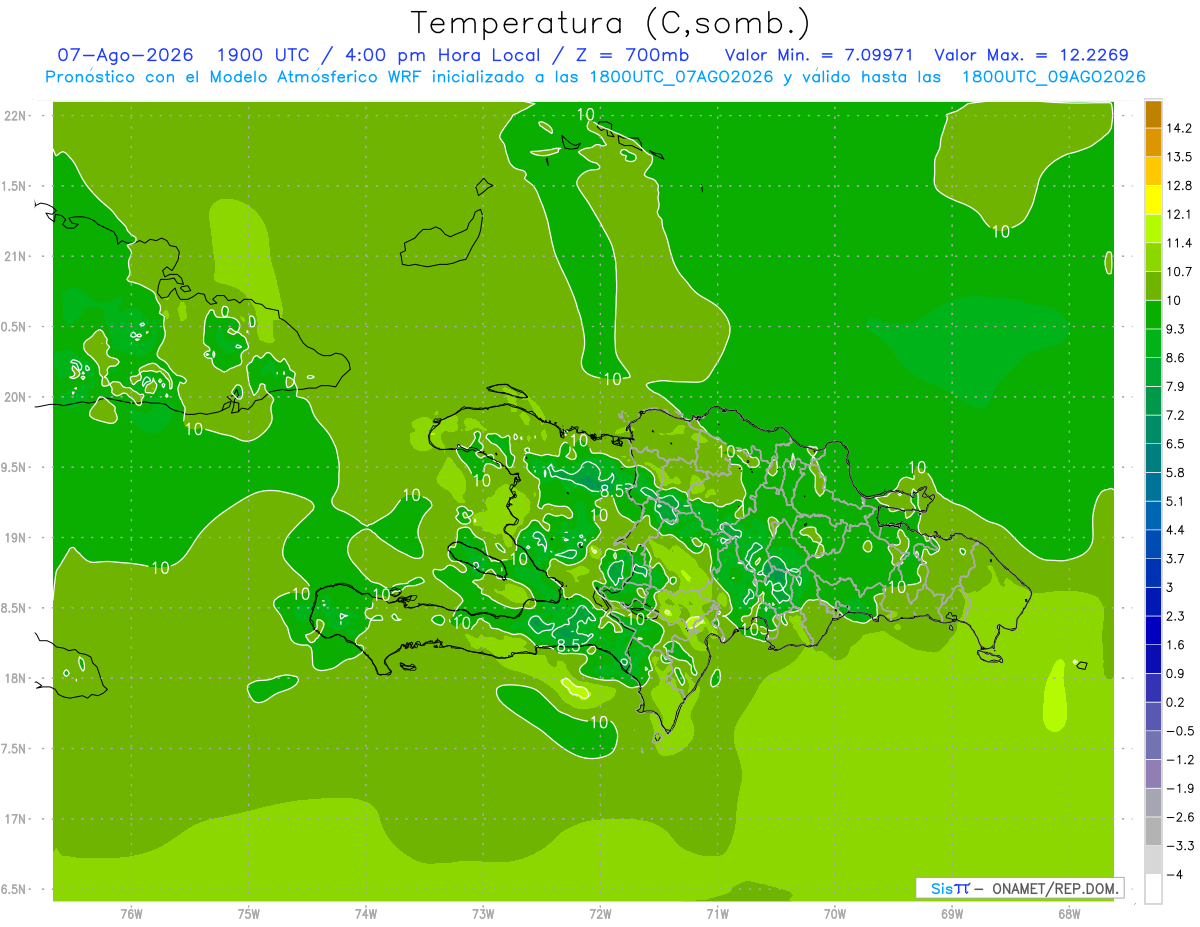Click the "12.8" color scale value
Screen dimensions: 1200x927
[x=1179, y=186]
